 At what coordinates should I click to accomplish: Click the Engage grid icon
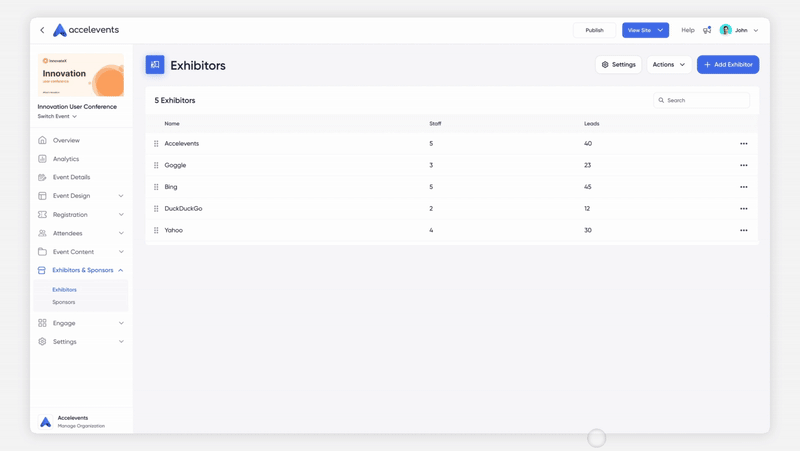(42, 323)
